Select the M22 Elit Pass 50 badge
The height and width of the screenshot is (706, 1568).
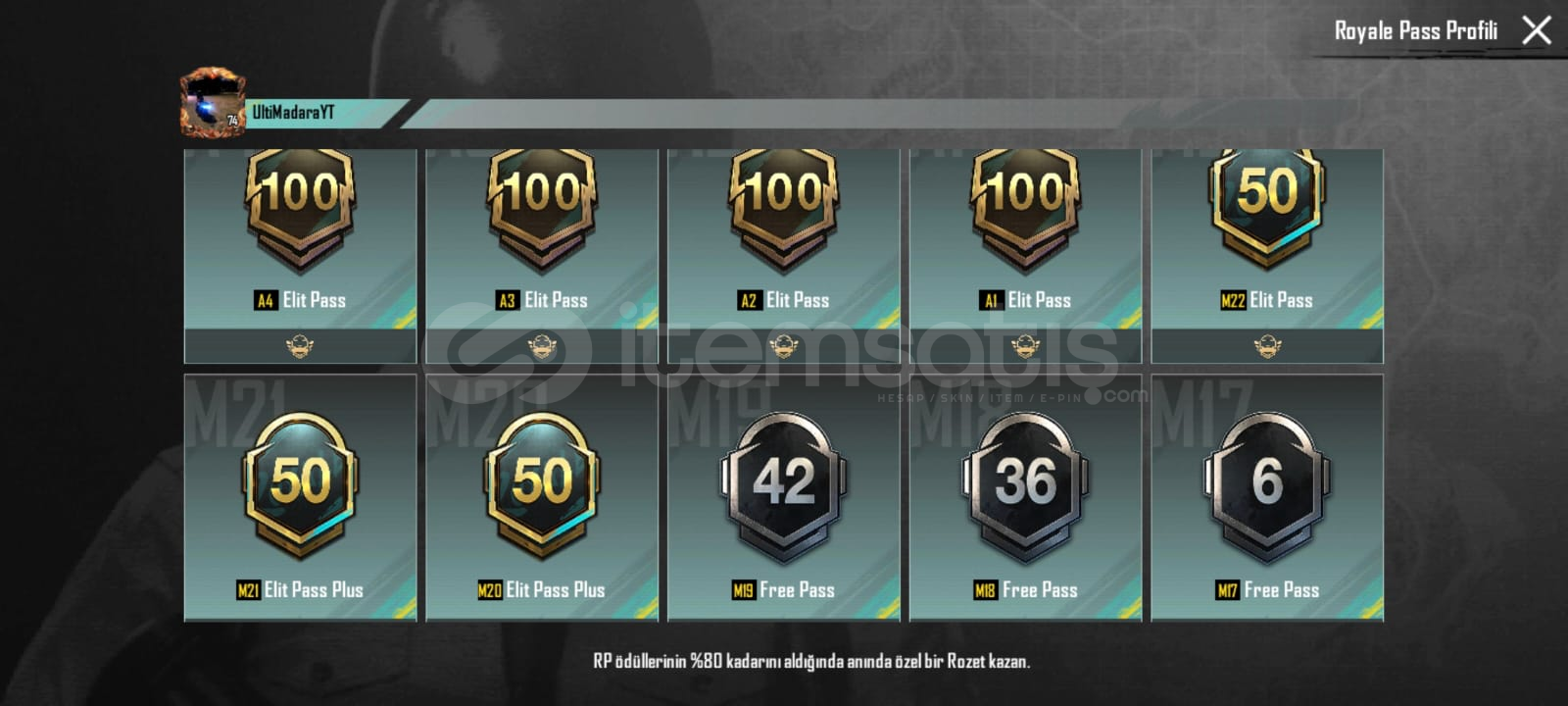pyautogui.click(x=1267, y=239)
